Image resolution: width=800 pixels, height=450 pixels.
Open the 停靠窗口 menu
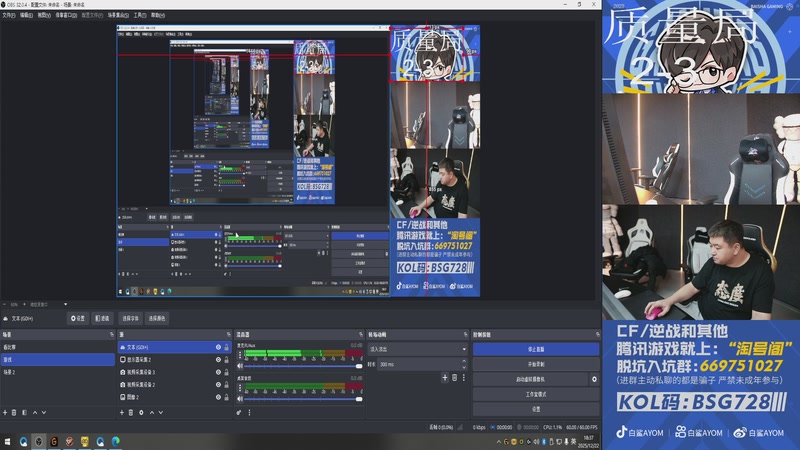click(66, 15)
